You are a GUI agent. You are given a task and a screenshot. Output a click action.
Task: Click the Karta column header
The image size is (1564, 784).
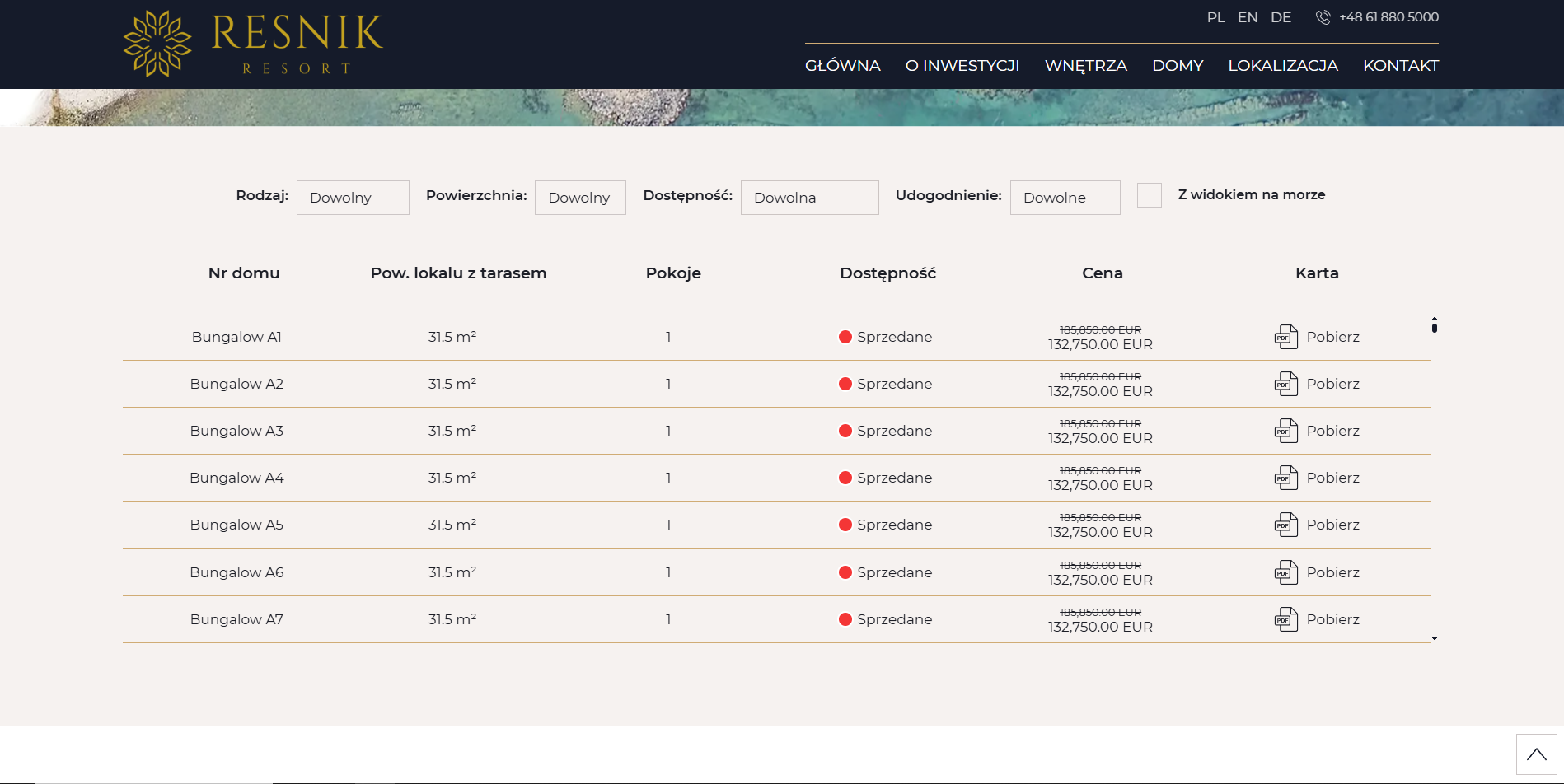[1317, 273]
